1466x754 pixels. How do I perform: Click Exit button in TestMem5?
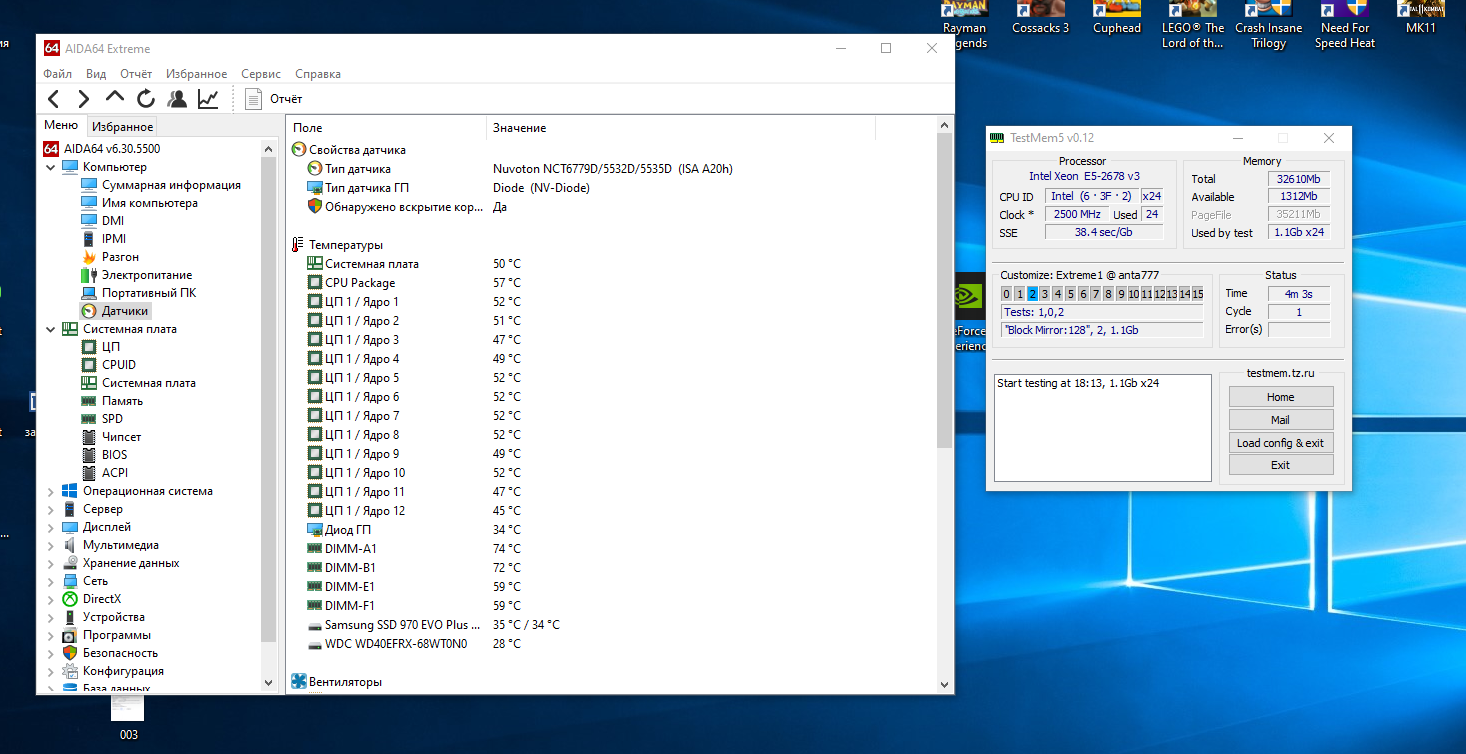click(1281, 465)
